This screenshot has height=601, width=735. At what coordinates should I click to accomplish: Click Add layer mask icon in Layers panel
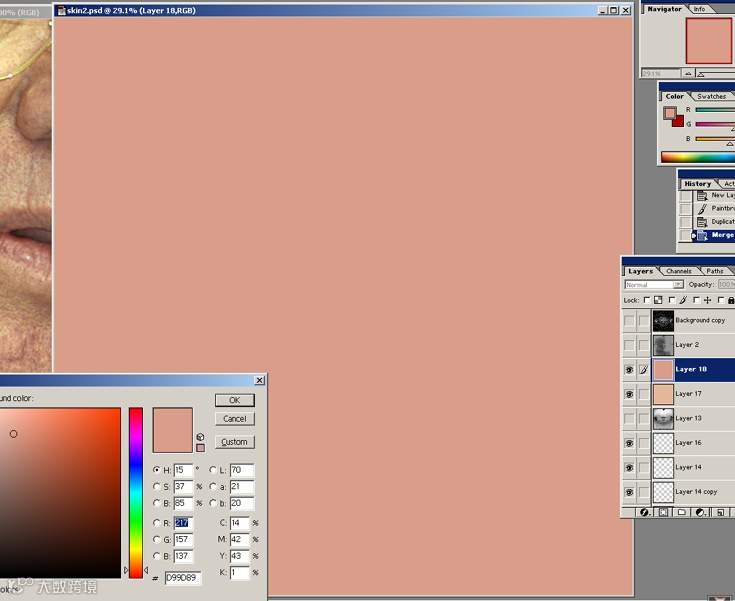(x=663, y=512)
